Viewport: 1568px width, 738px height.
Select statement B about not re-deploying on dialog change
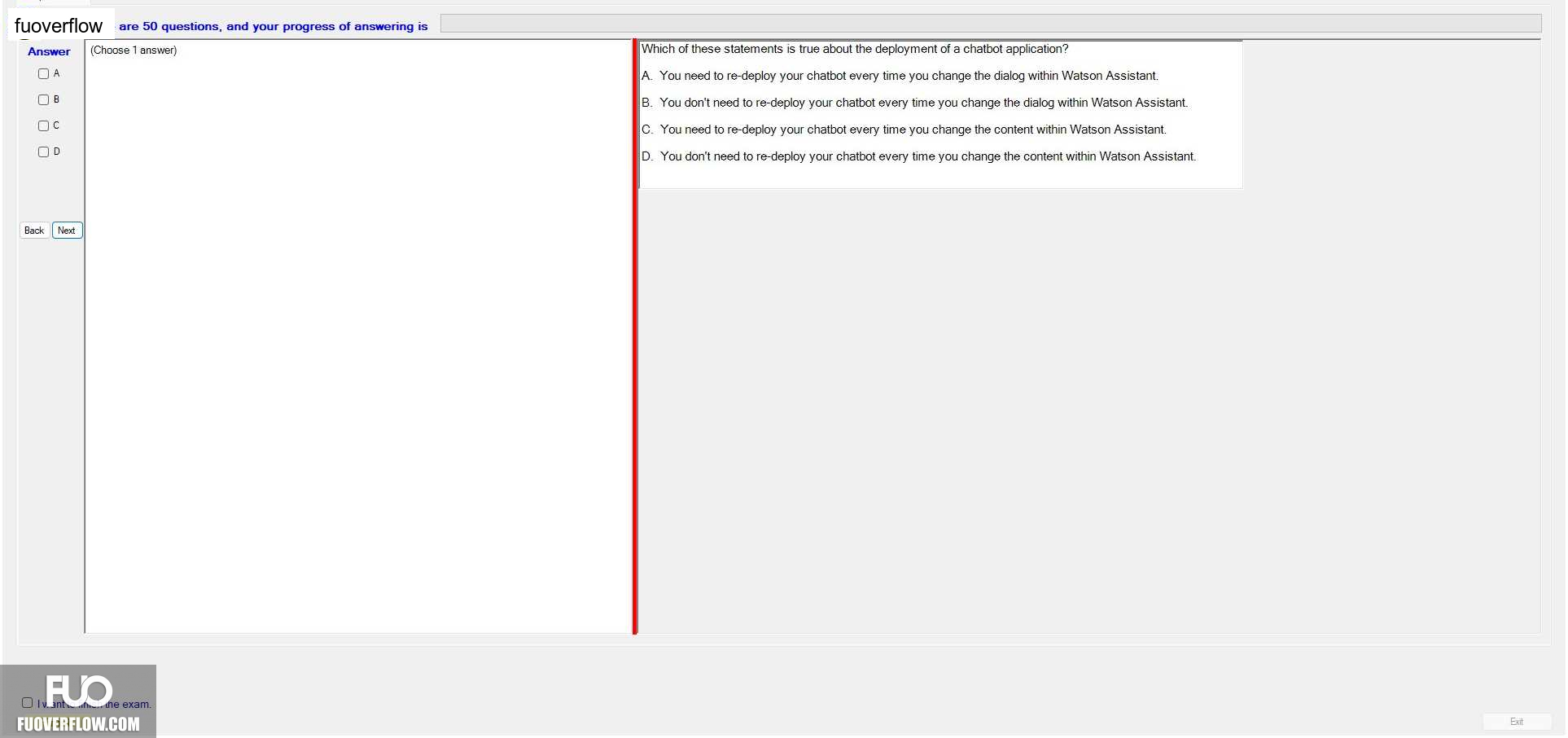tap(914, 103)
